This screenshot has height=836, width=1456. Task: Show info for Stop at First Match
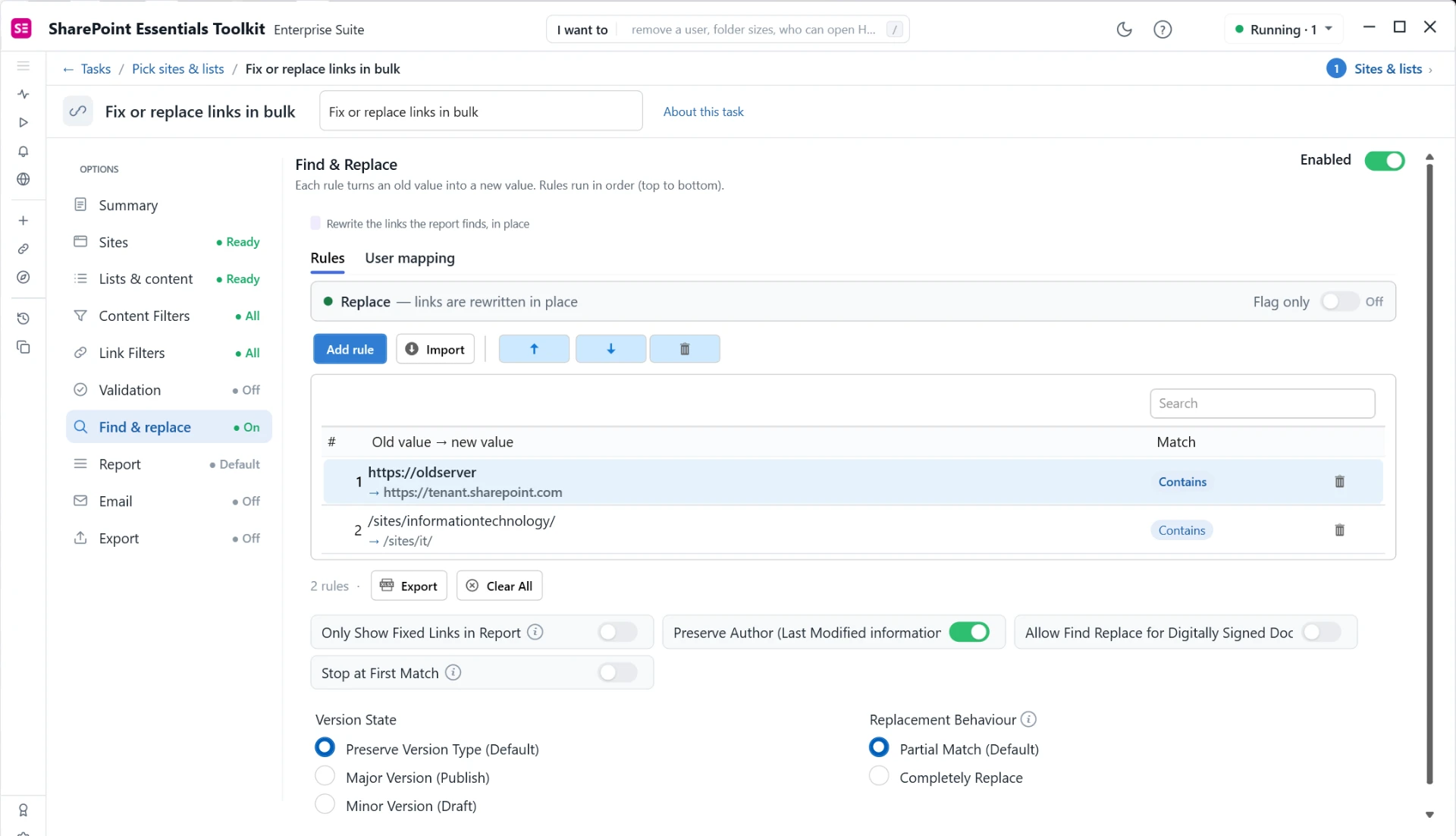453,672
